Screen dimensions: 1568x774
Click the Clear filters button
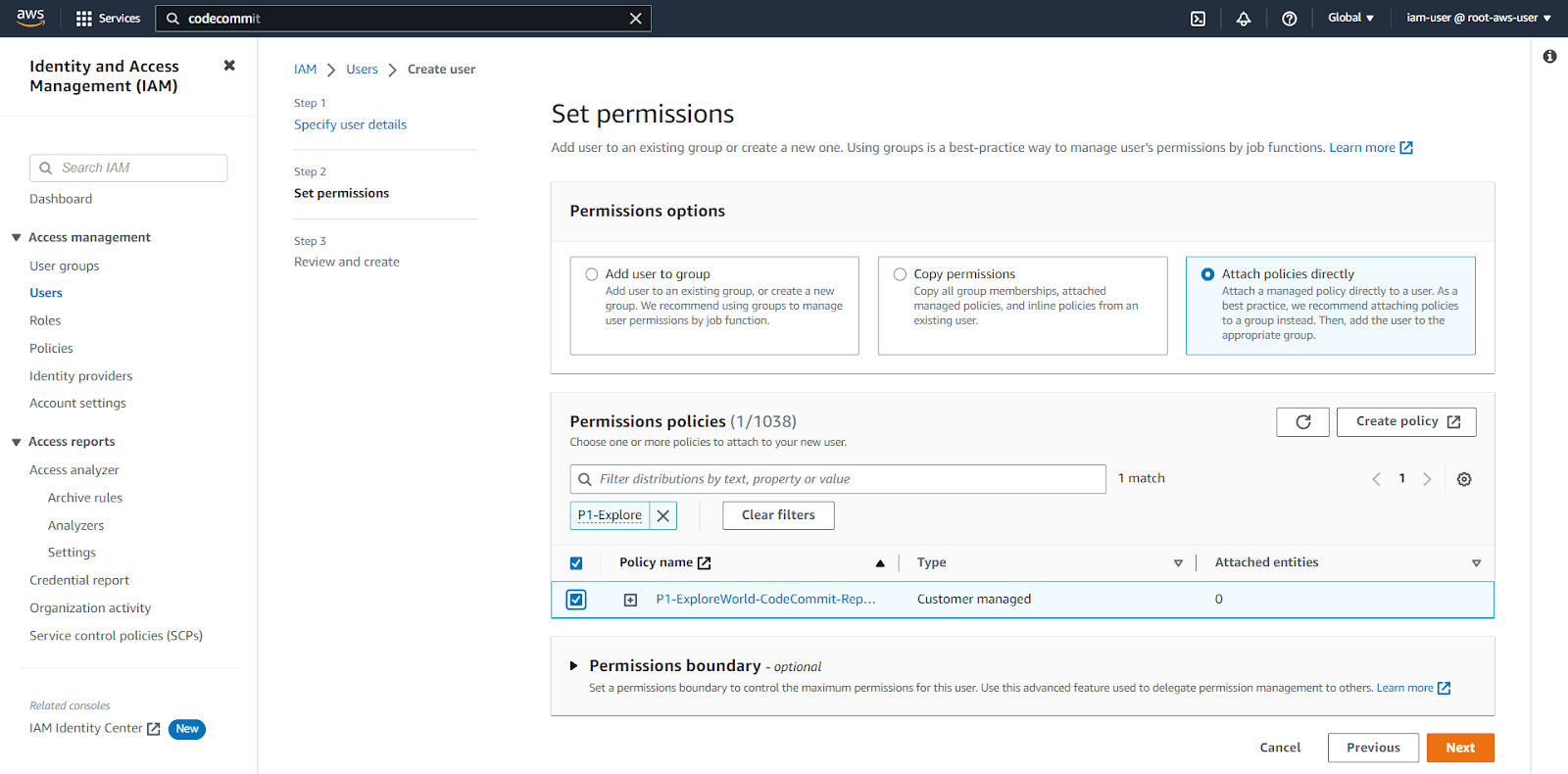(x=778, y=515)
